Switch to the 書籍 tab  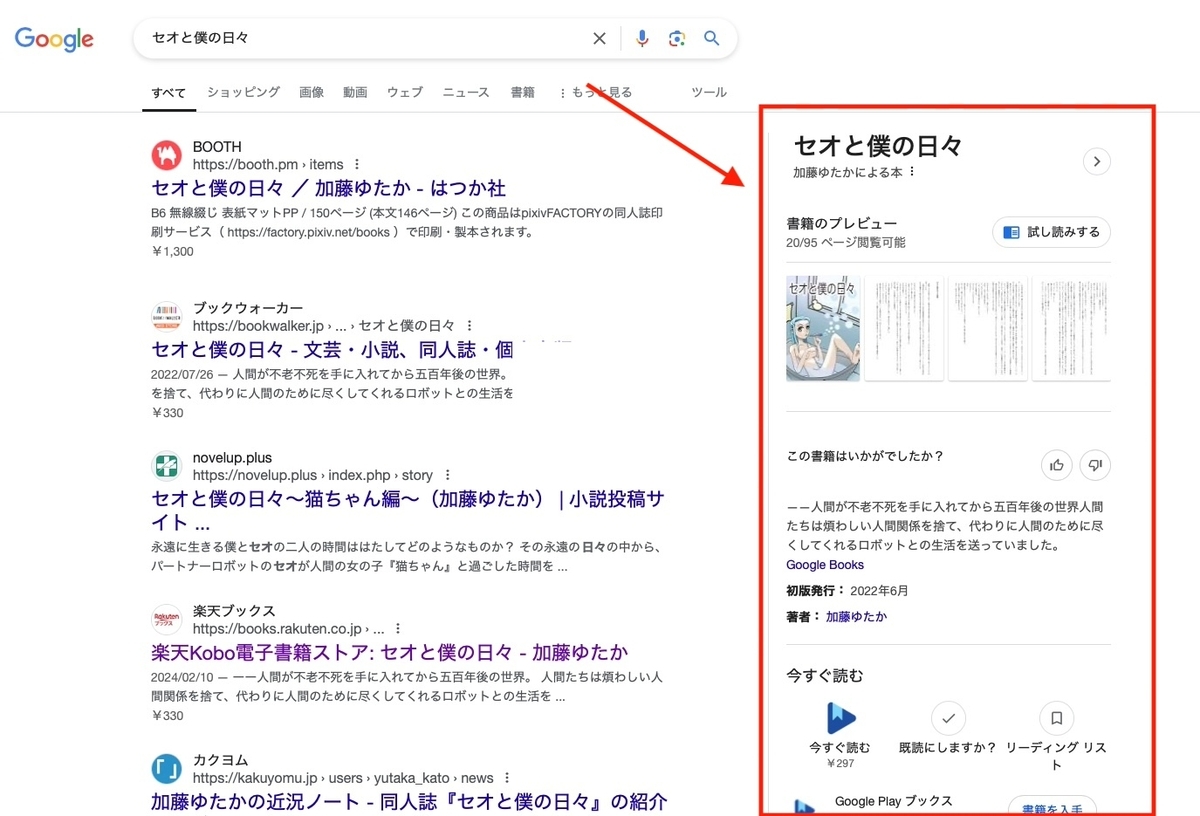coord(522,92)
